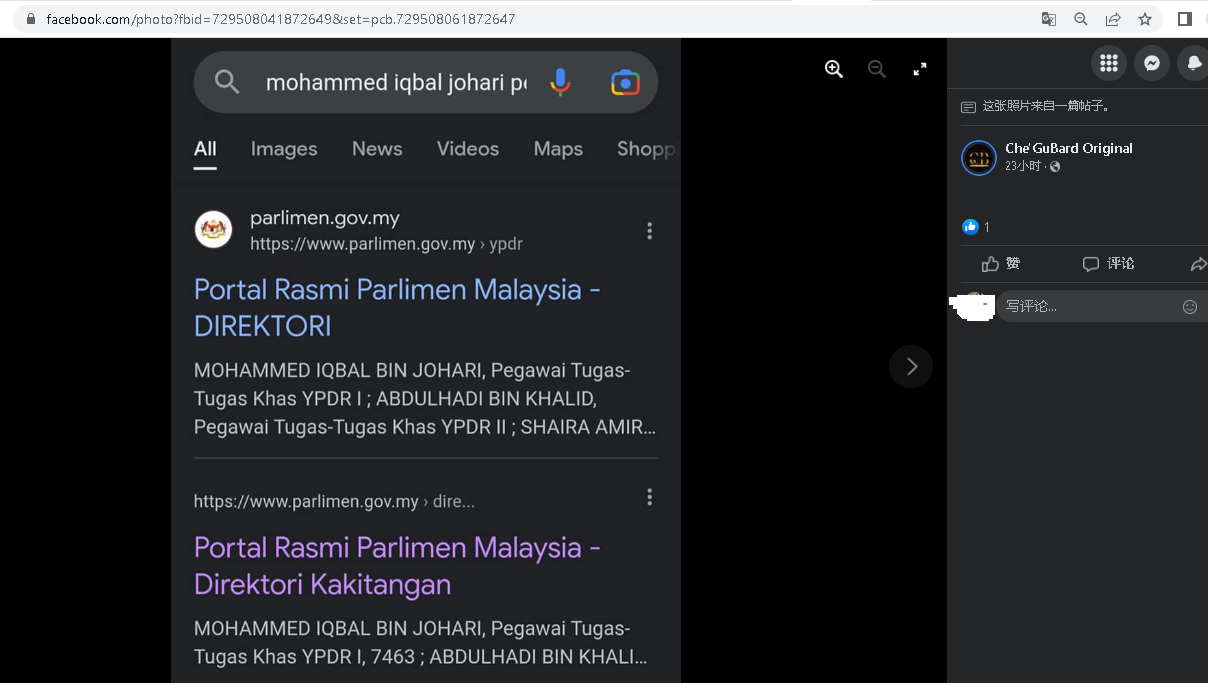Like the photo with the 赞 button
Screen dimensions: 1208x686
tap(1001, 264)
